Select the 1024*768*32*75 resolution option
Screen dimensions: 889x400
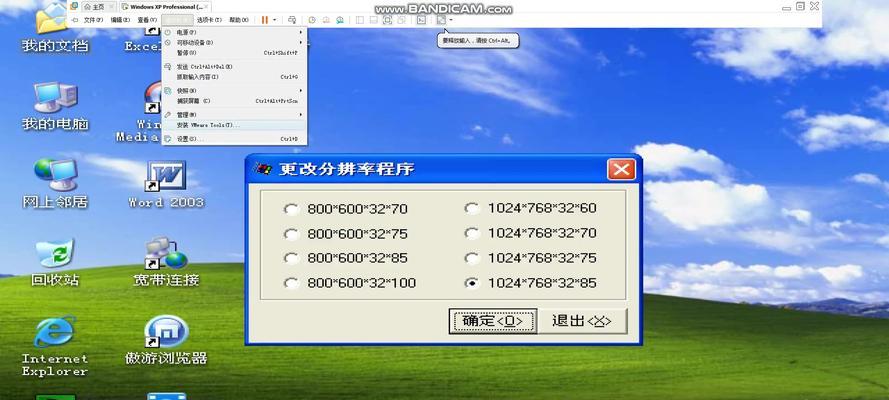531,258
